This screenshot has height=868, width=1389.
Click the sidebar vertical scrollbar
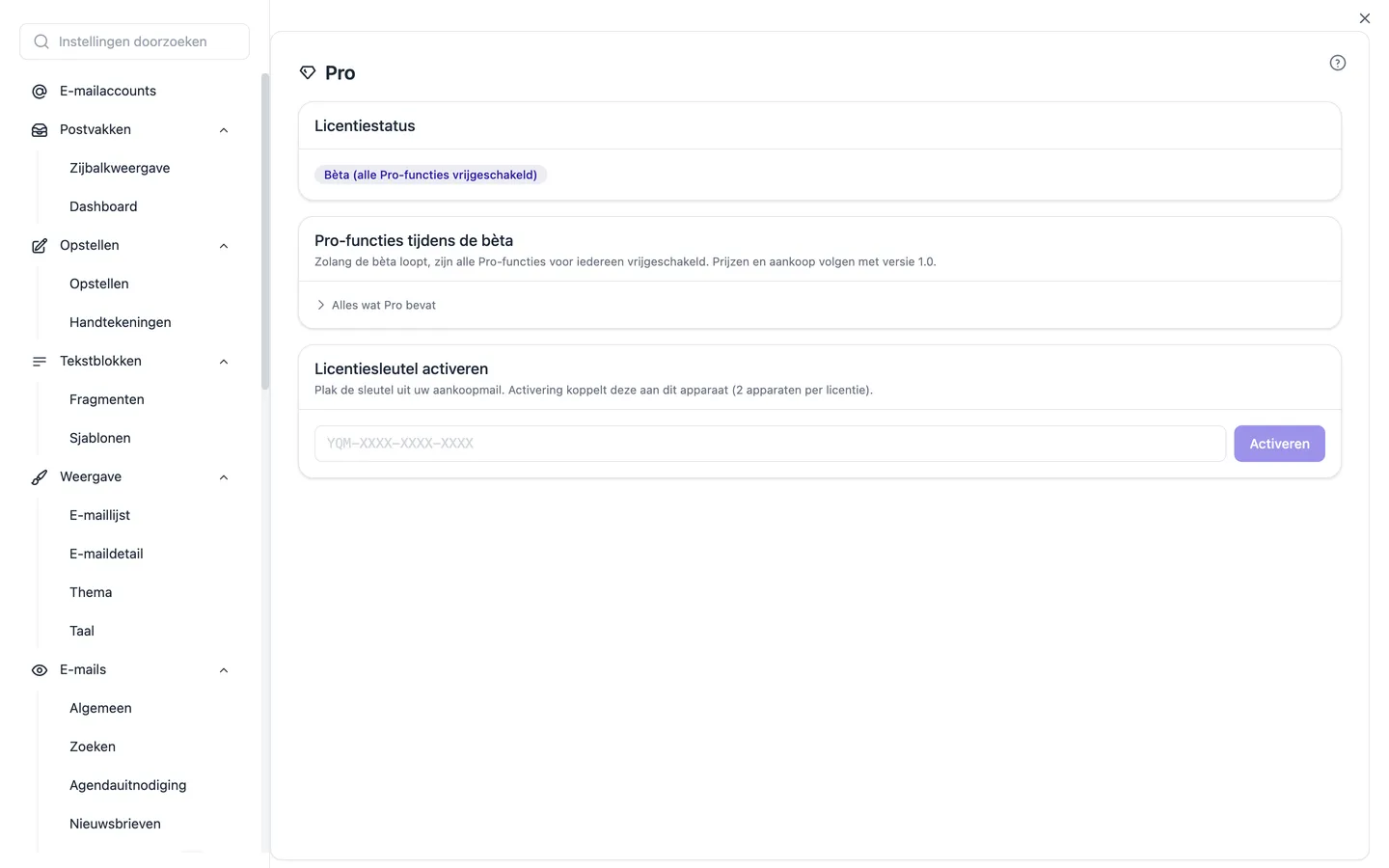click(x=265, y=231)
